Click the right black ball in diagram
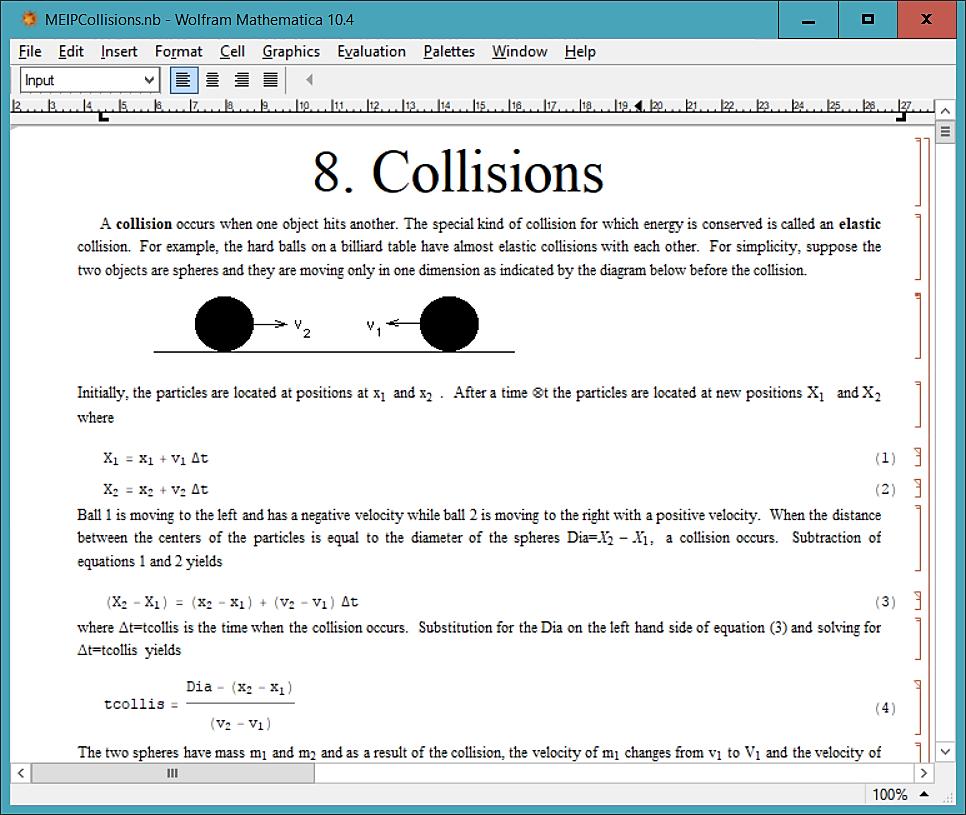 (x=449, y=324)
